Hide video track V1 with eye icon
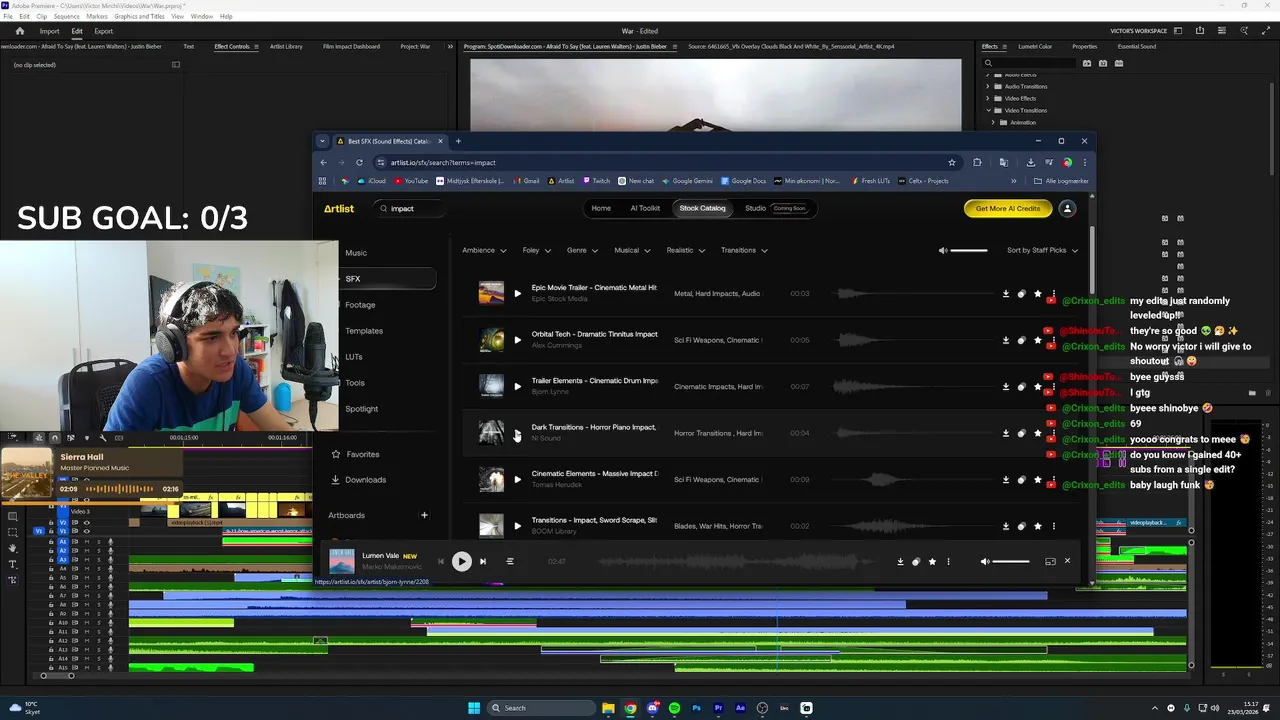 click(87, 531)
